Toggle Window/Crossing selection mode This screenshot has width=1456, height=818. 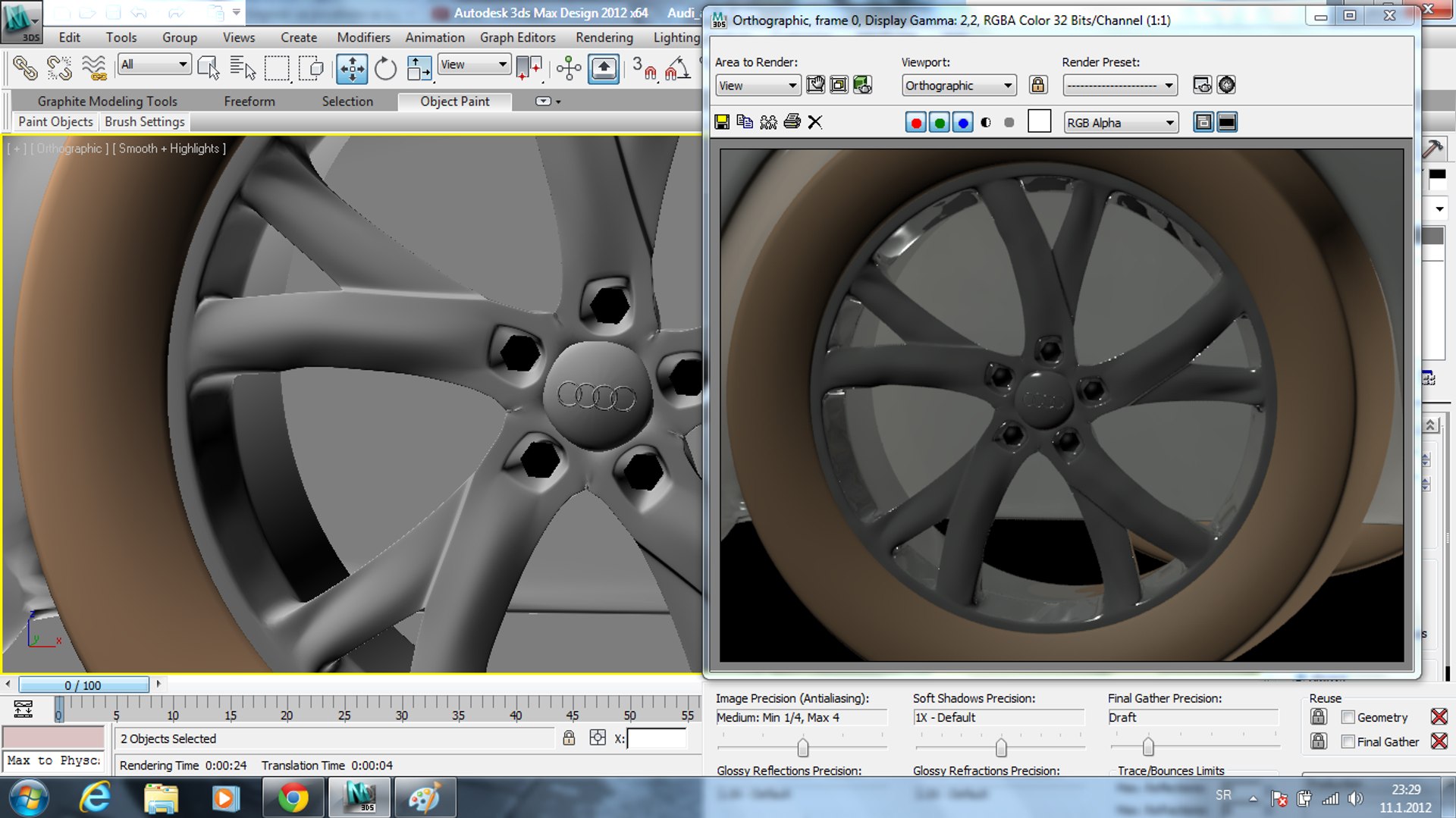pos(311,68)
